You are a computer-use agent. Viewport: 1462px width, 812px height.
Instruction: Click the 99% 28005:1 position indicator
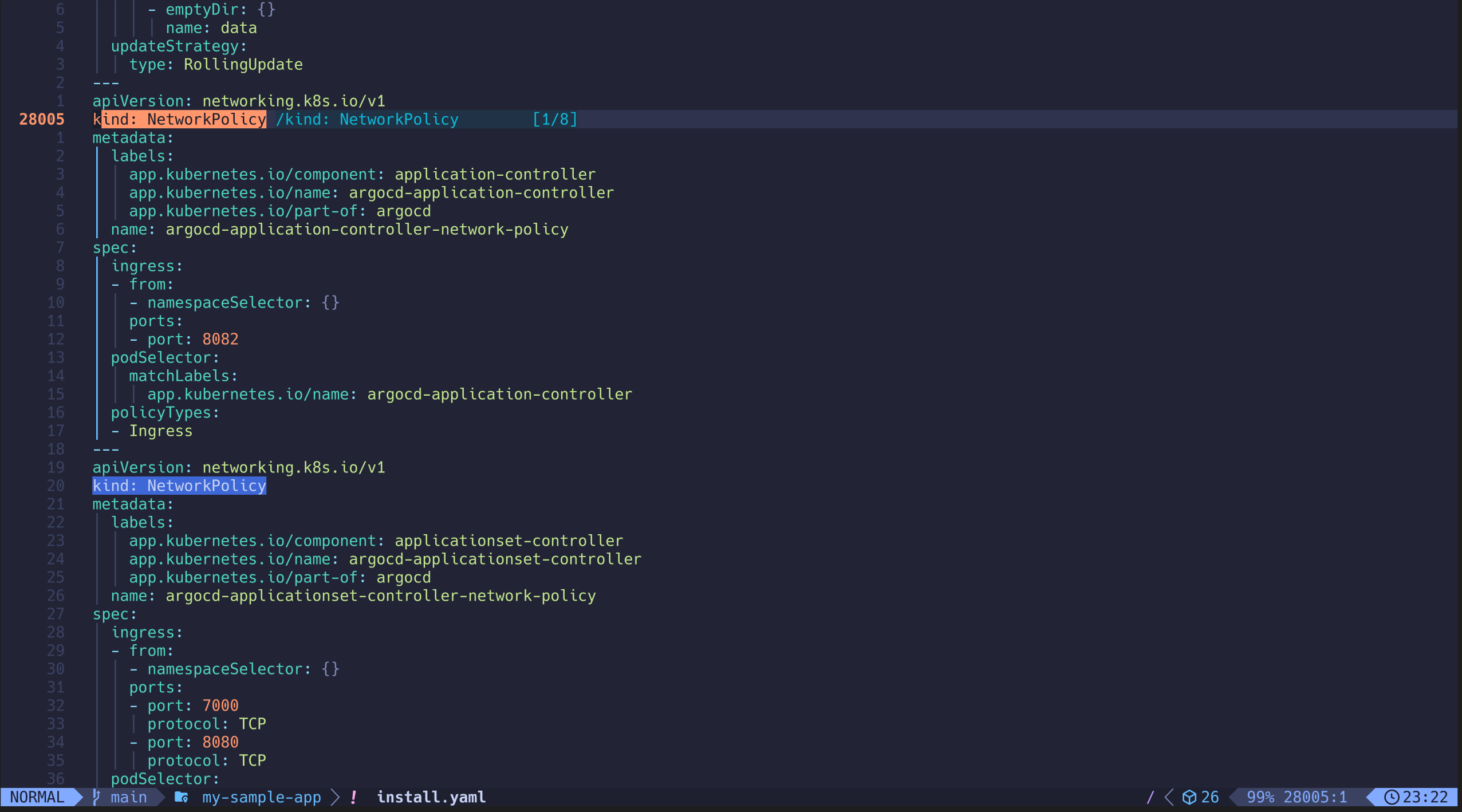coord(1297,797)
